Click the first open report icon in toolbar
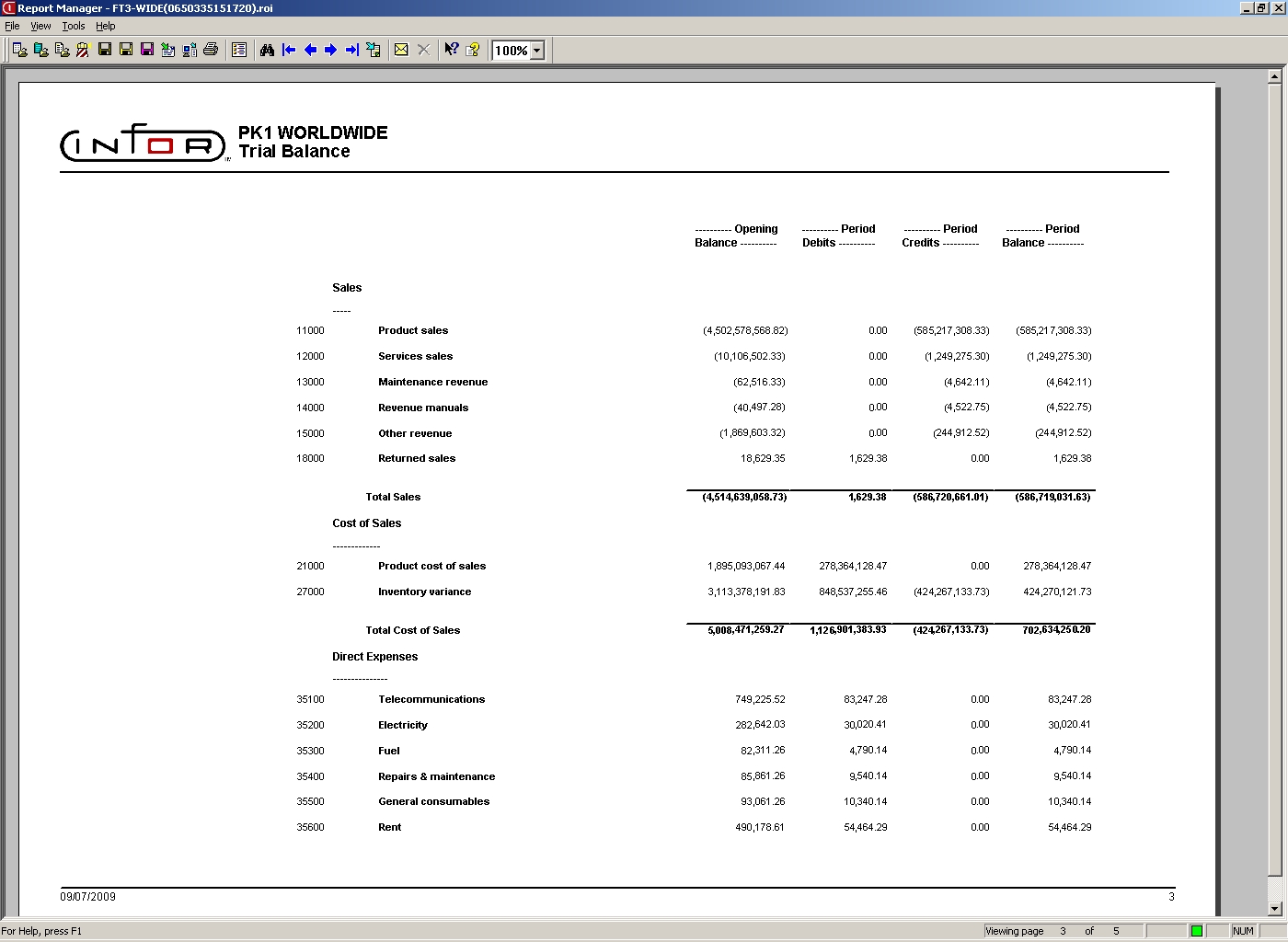Viewport: 1288px width, 942px height. pos(19,50)
